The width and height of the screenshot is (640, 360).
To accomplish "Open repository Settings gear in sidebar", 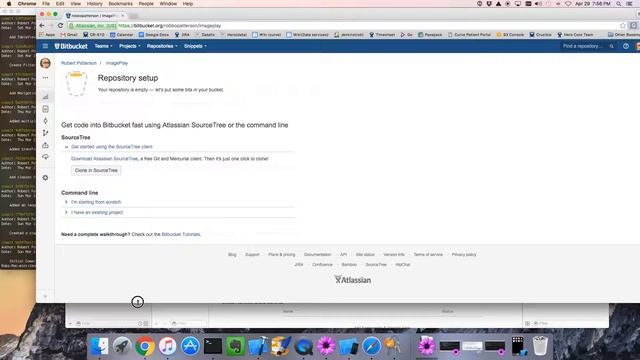I will [x=45, y=178].
